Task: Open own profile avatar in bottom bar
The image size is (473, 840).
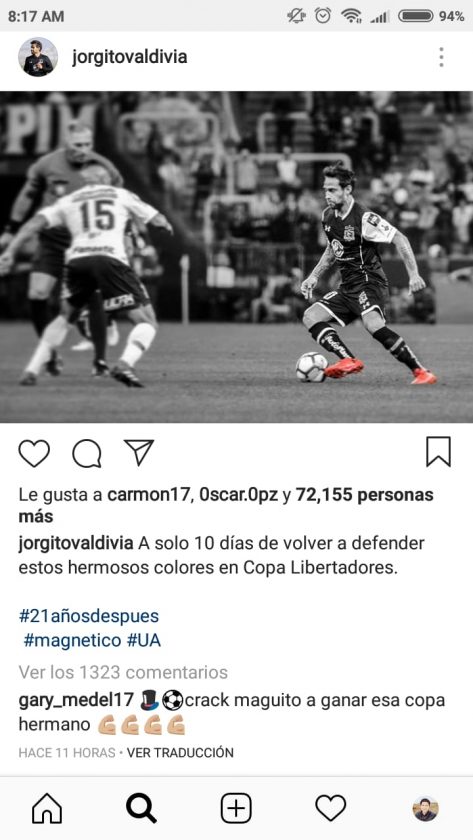Action: tap(425, 808)
